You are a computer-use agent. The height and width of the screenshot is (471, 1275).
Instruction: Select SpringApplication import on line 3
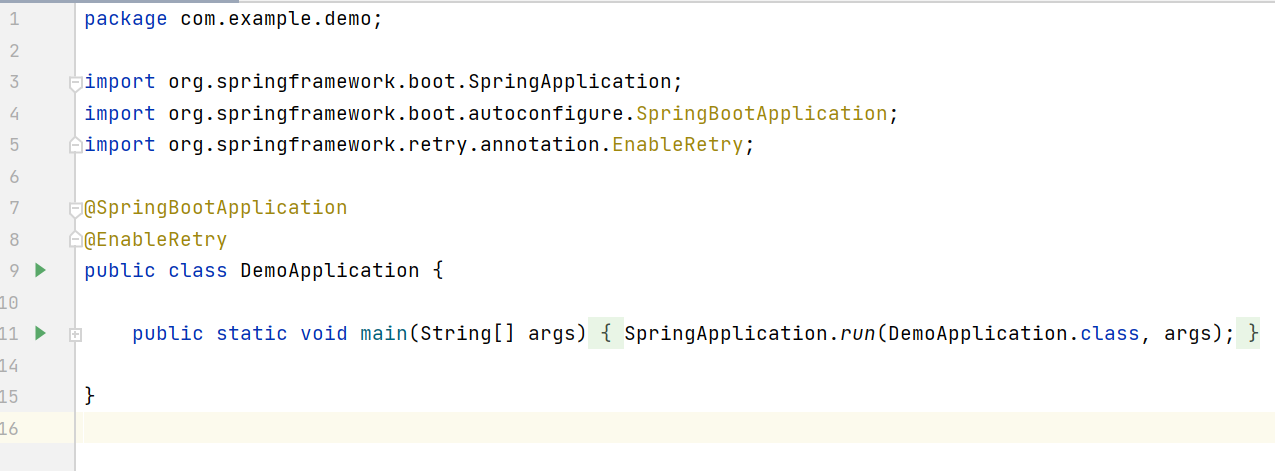[x=383, y=82]
